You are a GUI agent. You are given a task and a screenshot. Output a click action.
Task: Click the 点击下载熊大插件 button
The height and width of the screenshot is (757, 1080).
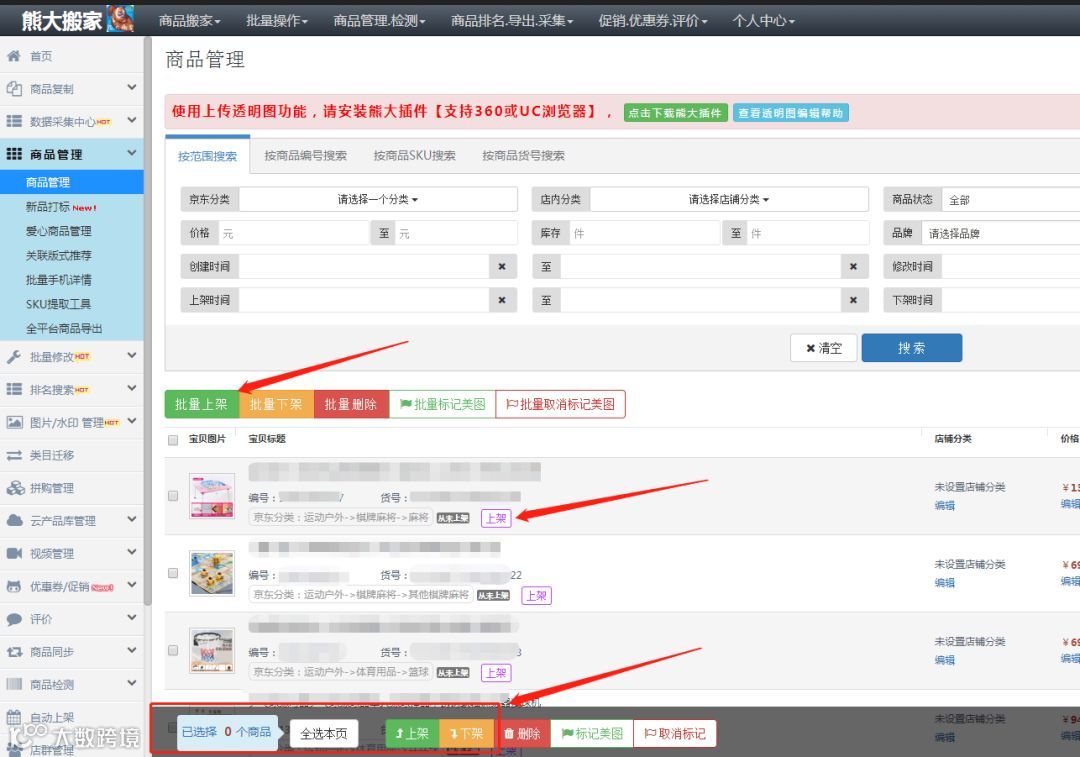click(x=675, y=113)
